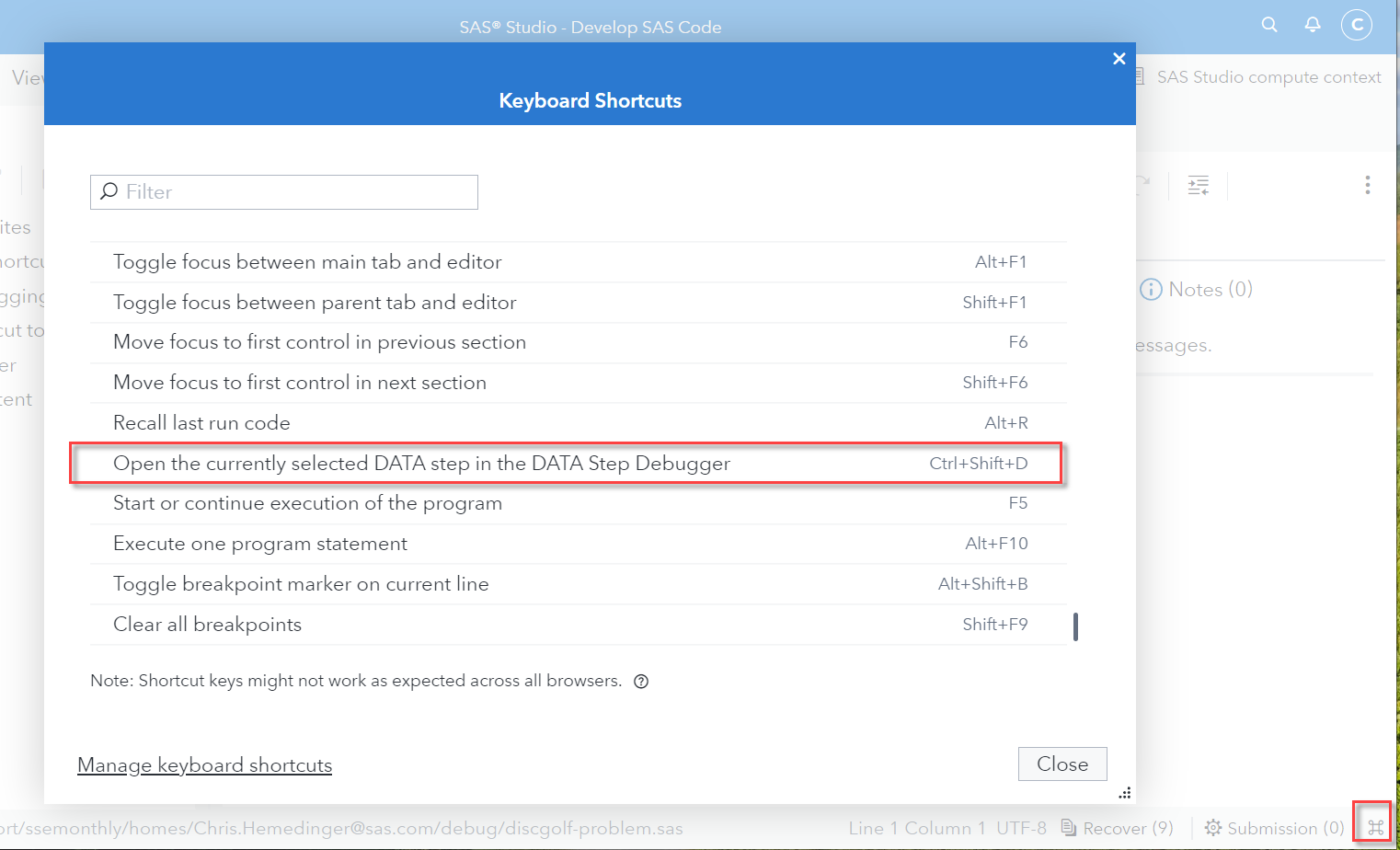Close the Keyboard Shortcuts dialog with X

point(1119,59)
